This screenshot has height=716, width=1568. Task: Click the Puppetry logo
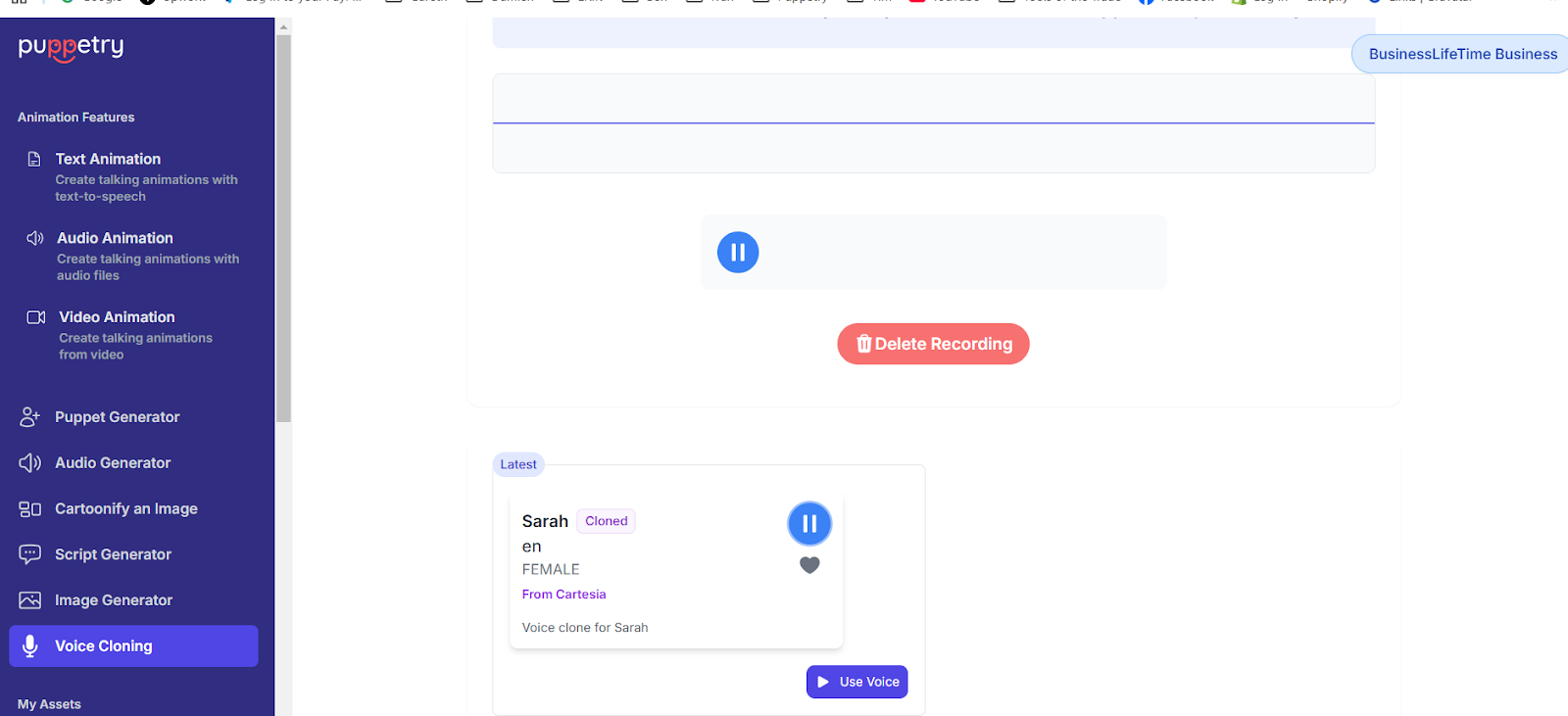coord(71,47)
